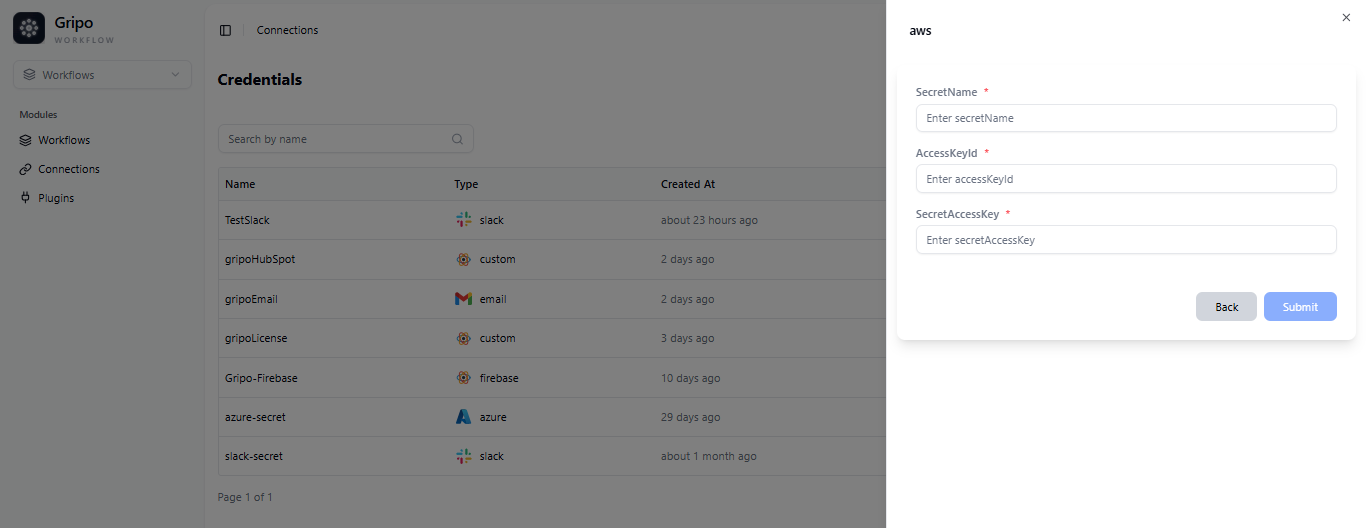Click the Azure icon in azure-secret row
This screenshot has width=1366, height=528.
tap(463, 417)
